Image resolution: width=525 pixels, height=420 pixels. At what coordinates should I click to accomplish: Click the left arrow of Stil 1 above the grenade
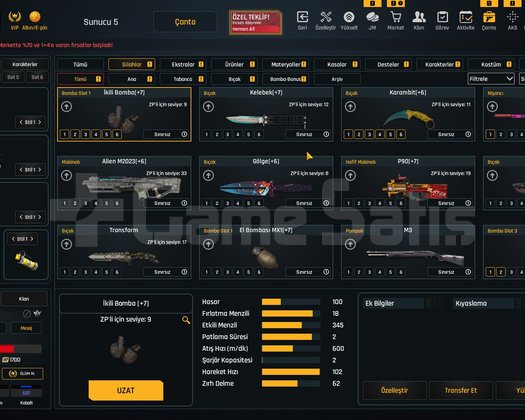click(x=13, y=239)
